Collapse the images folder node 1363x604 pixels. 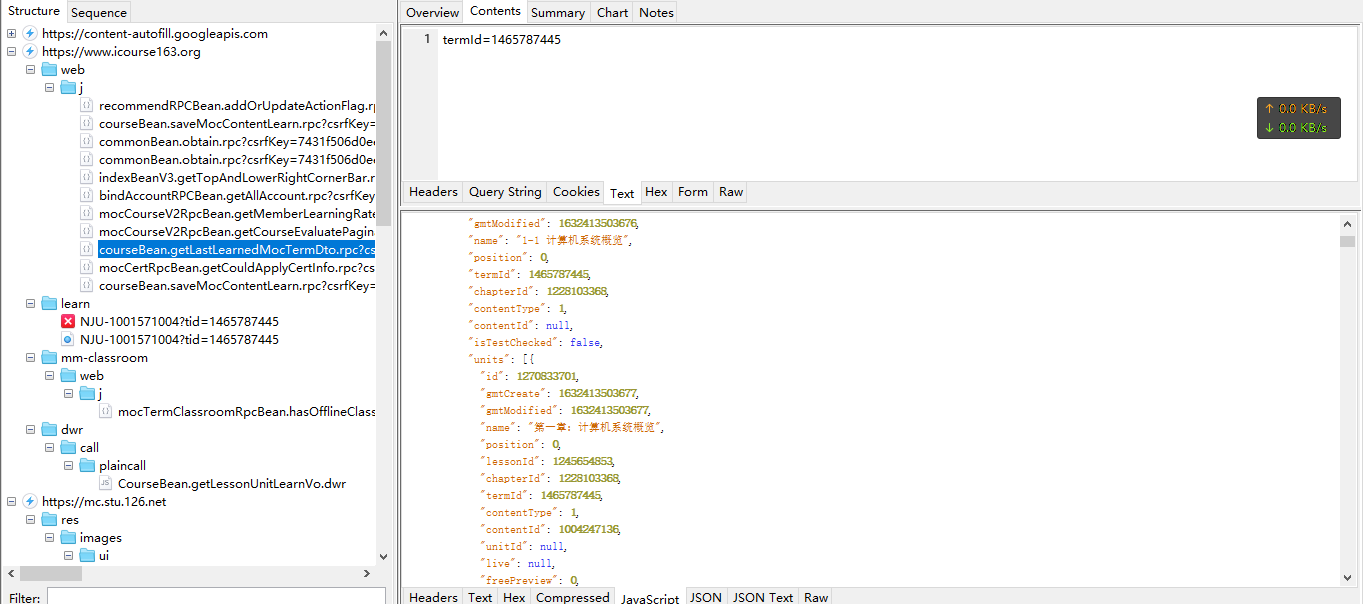[49, 538]
